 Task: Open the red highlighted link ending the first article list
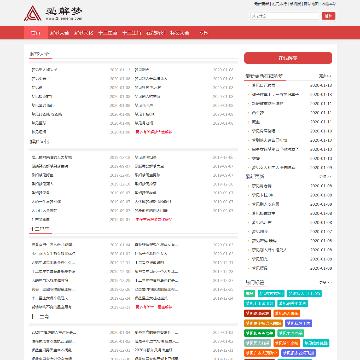click(154, 132)
